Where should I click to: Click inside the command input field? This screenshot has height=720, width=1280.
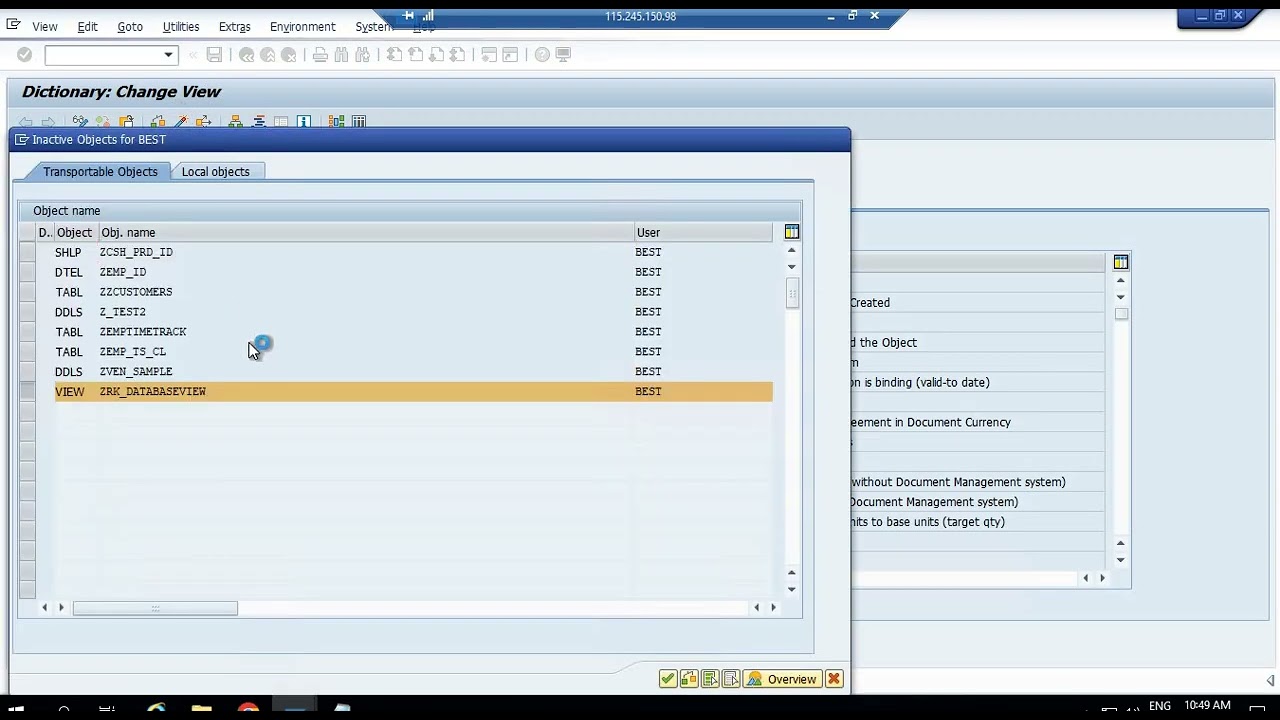103,55
